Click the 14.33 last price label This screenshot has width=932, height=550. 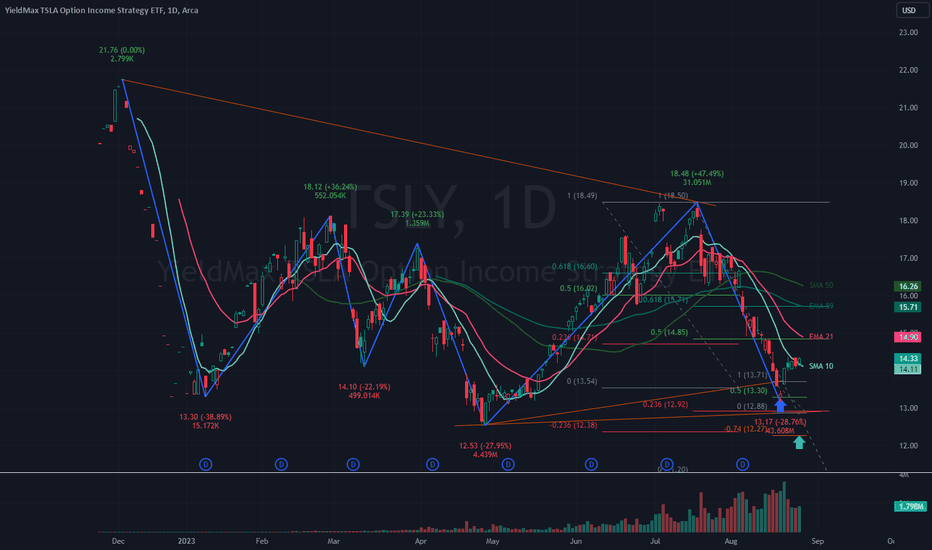908,358
